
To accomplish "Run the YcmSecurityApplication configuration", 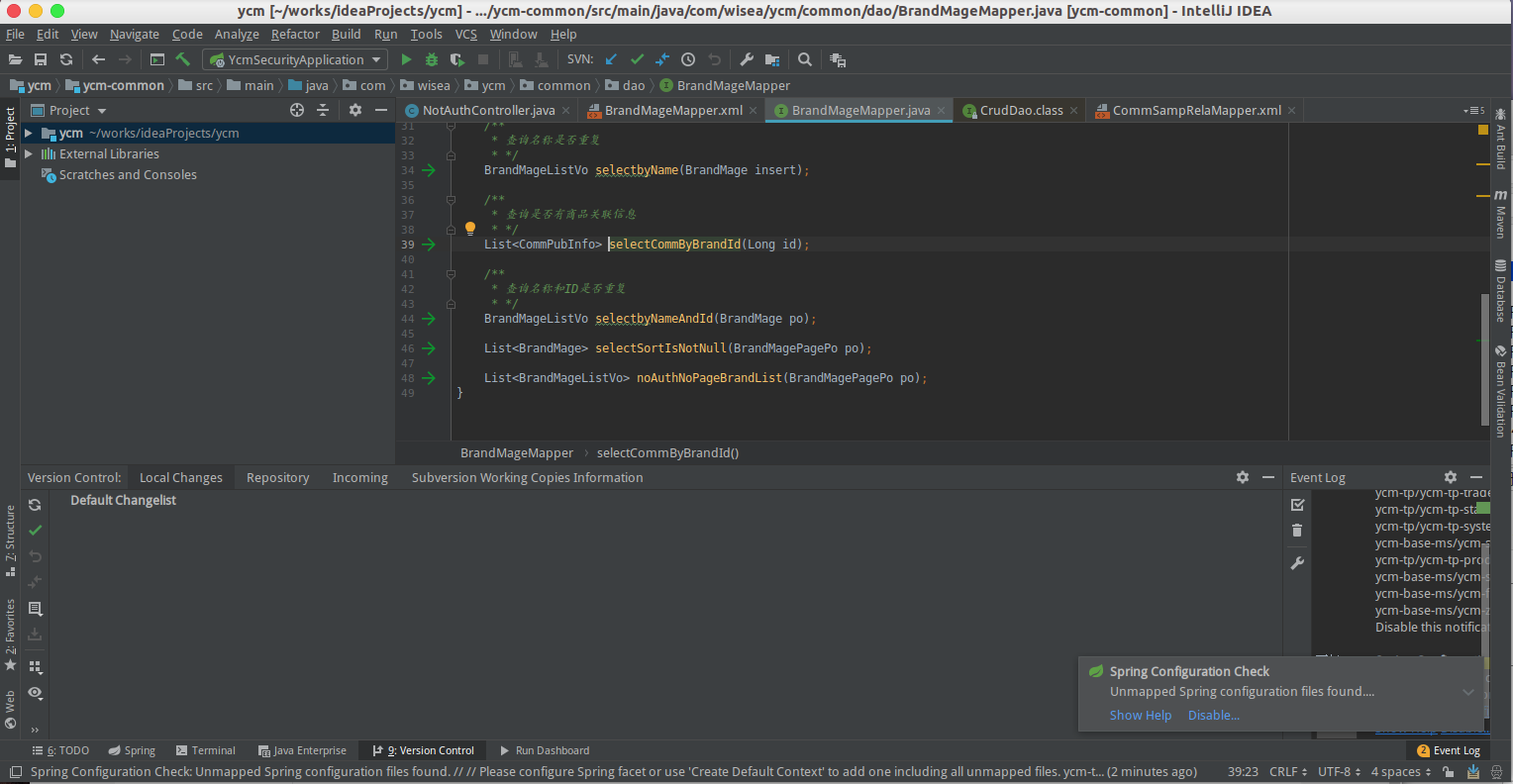I will coord(406,59).
